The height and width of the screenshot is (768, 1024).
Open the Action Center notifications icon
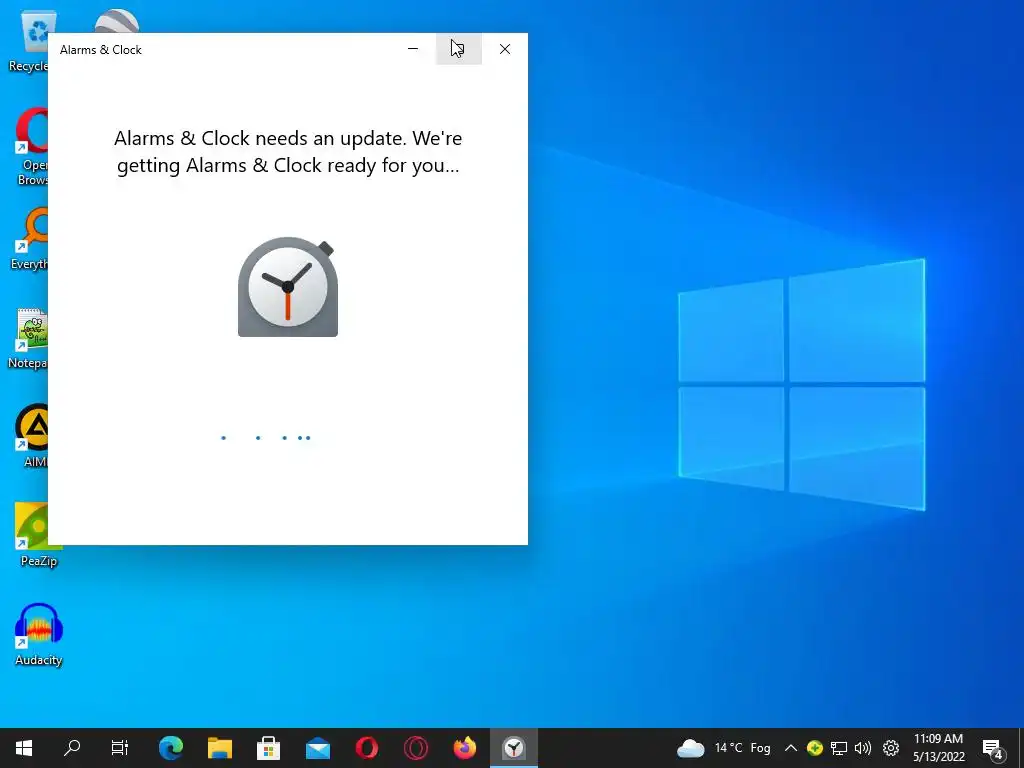click(x=993, y=748)
